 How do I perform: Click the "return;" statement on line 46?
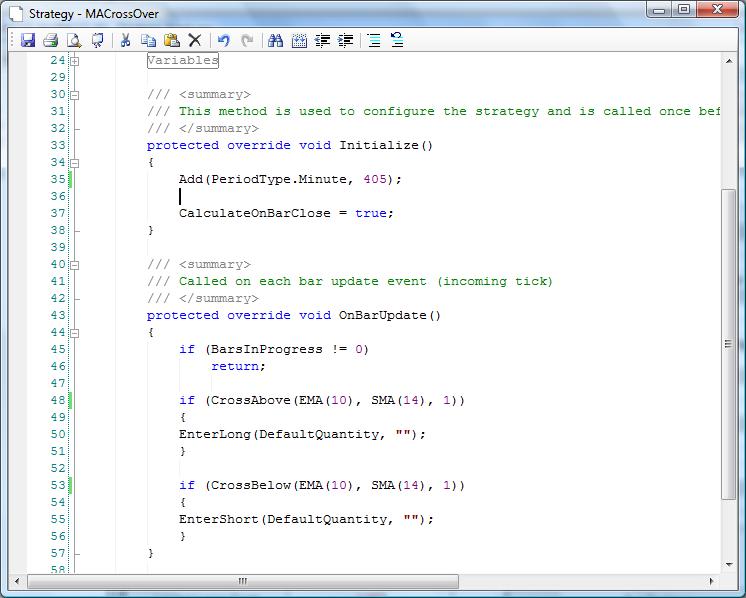point(238,366)
